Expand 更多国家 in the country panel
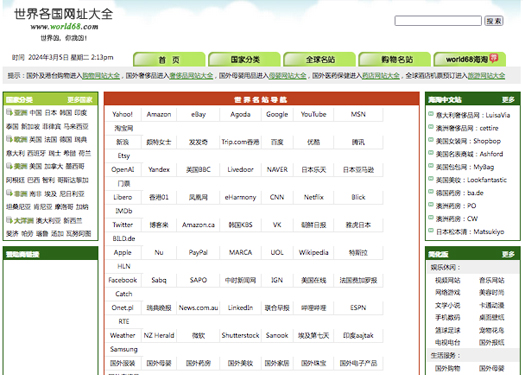 tap(80, 99)
